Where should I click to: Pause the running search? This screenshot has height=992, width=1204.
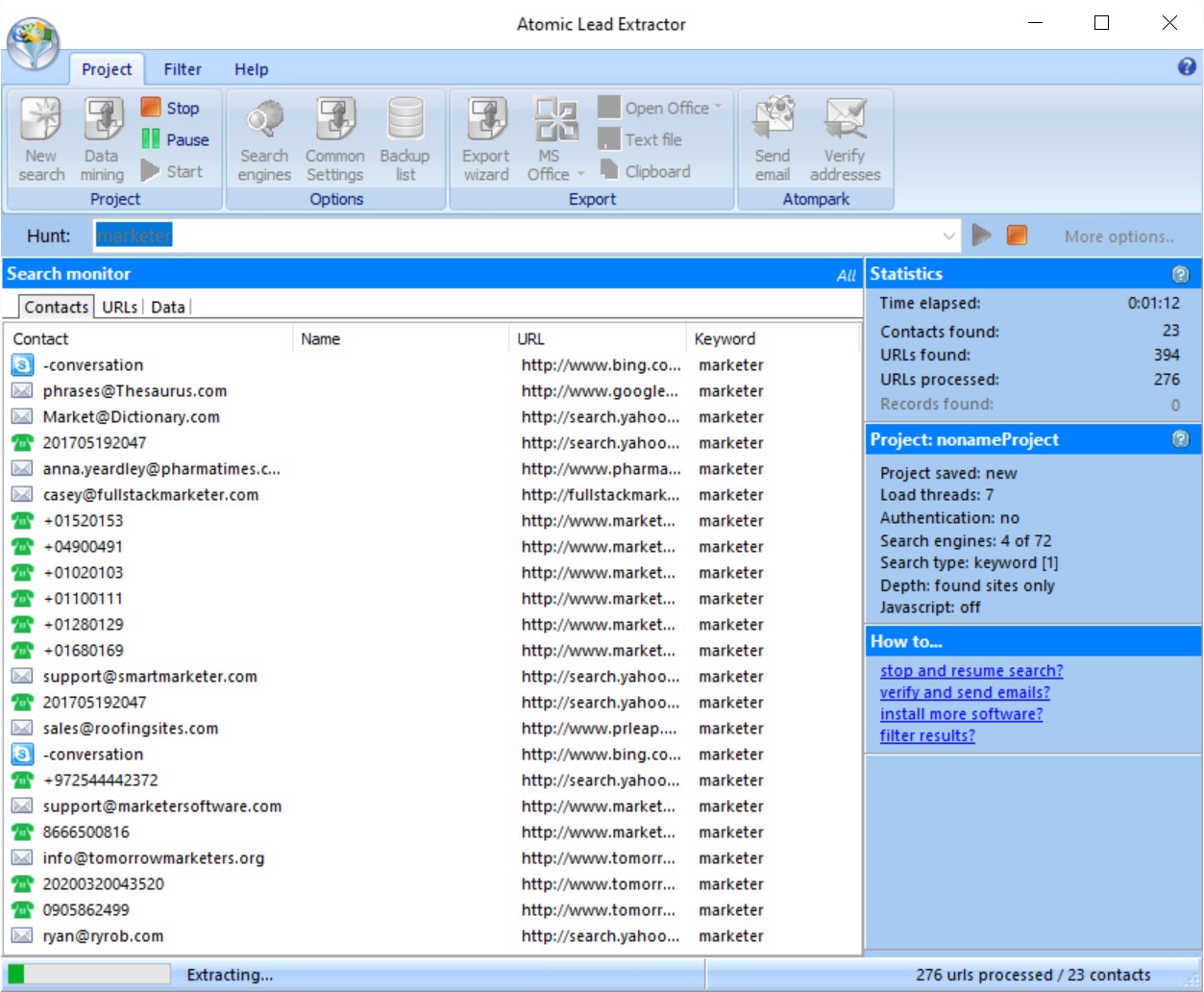pyautogui.click(x=175, y=139)
